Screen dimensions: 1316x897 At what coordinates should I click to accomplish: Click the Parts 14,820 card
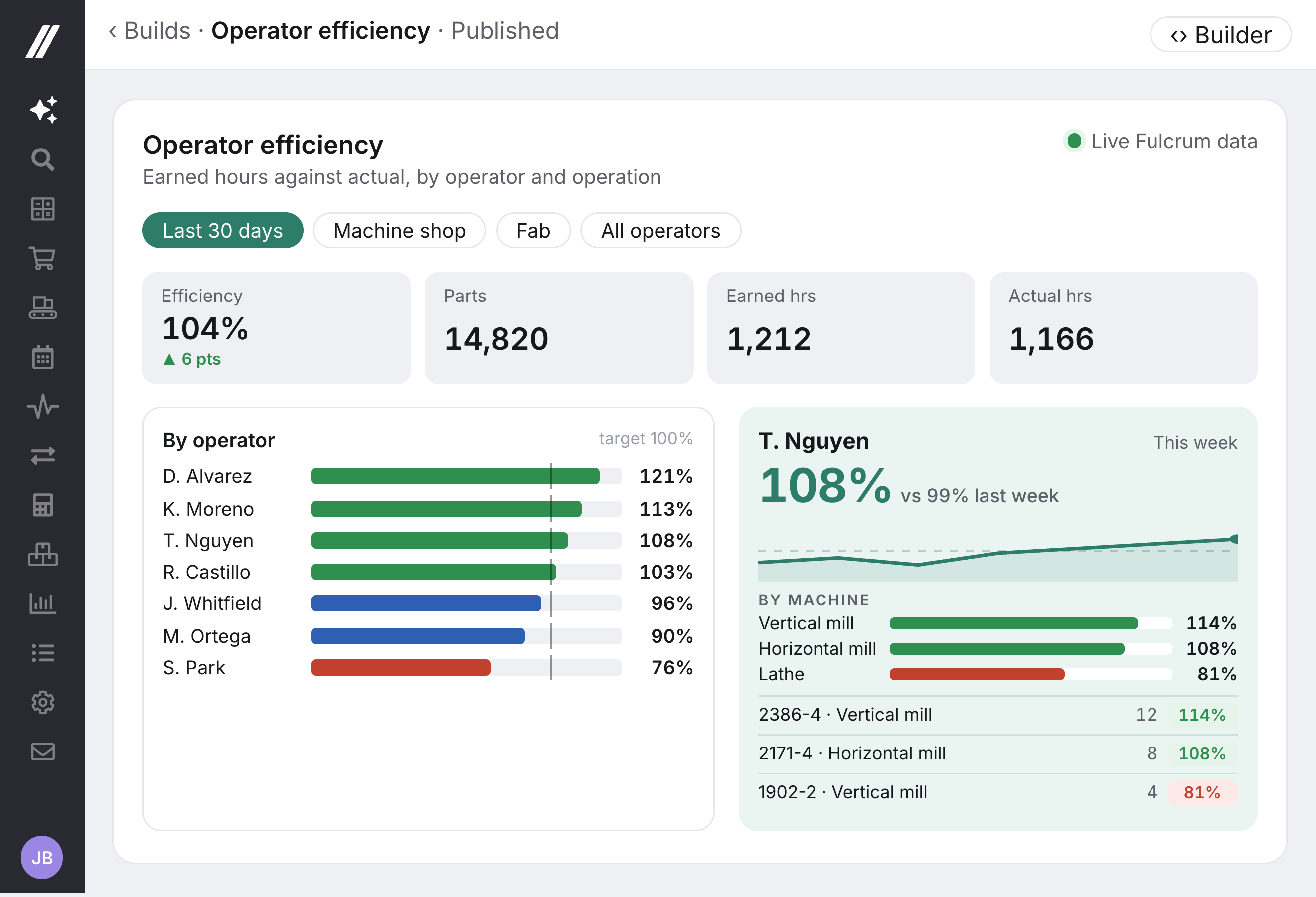tap(559, 328)
